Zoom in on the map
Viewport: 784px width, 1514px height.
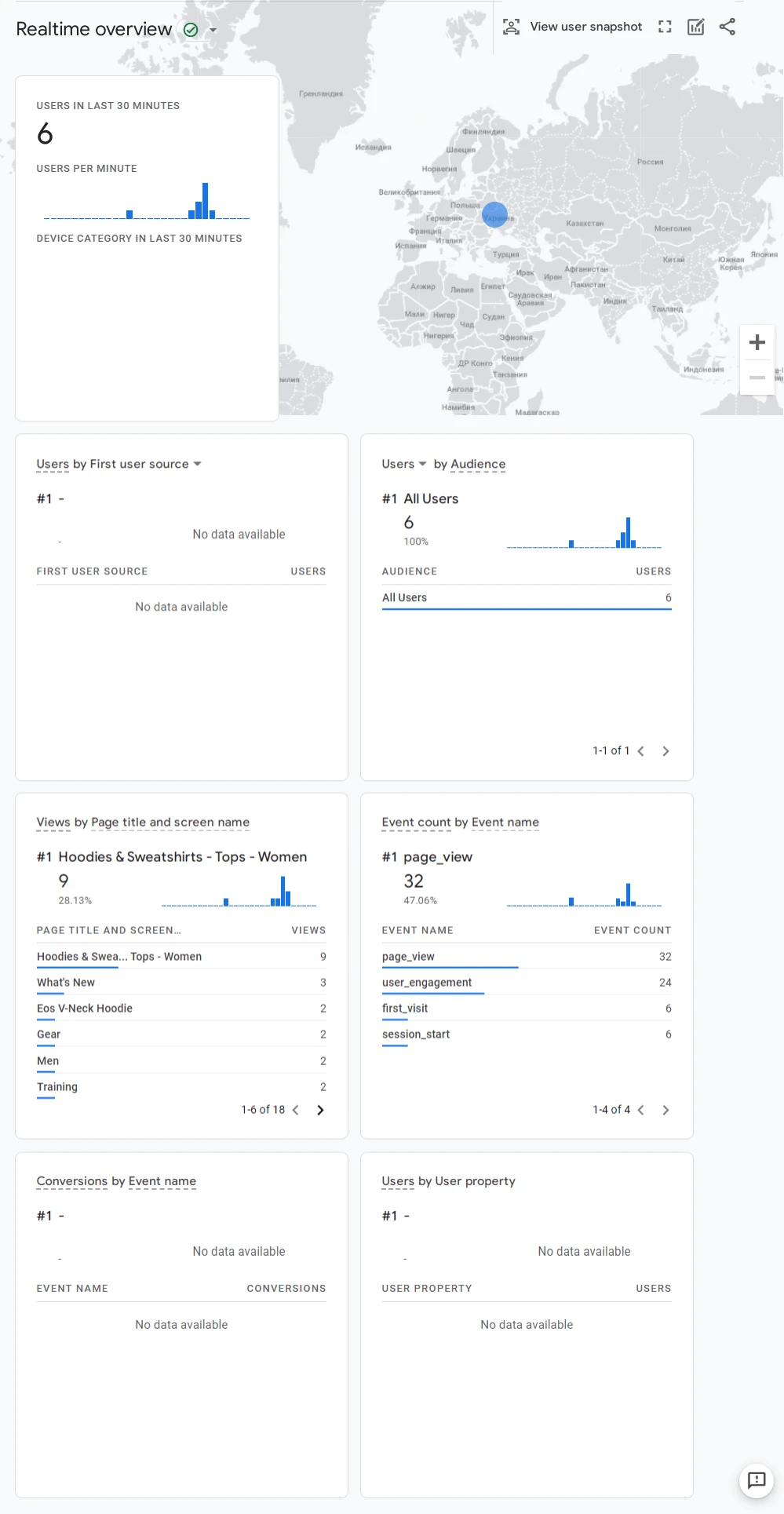[x=757, y=342]
